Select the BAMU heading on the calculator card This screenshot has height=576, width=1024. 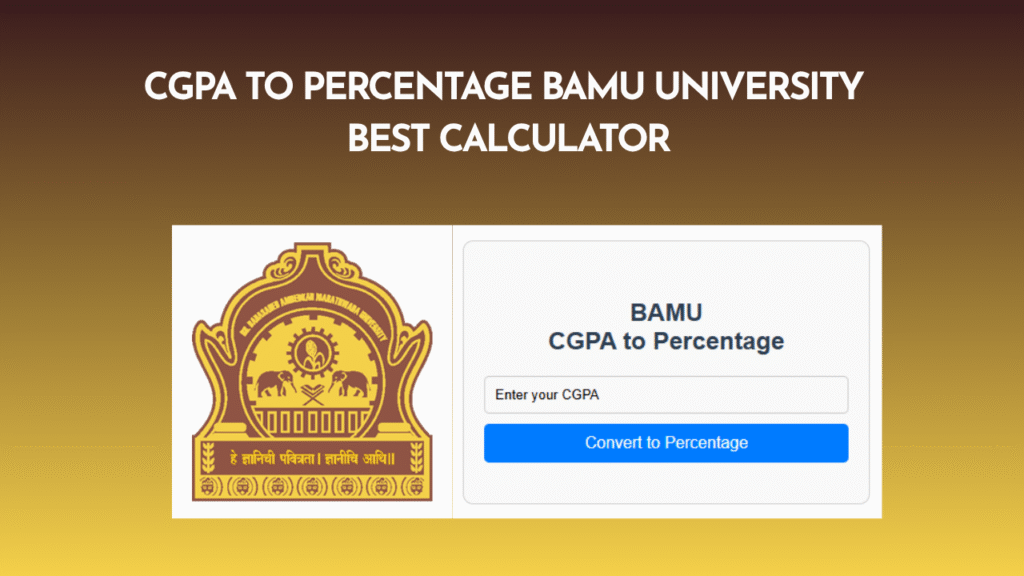[666, 312]
